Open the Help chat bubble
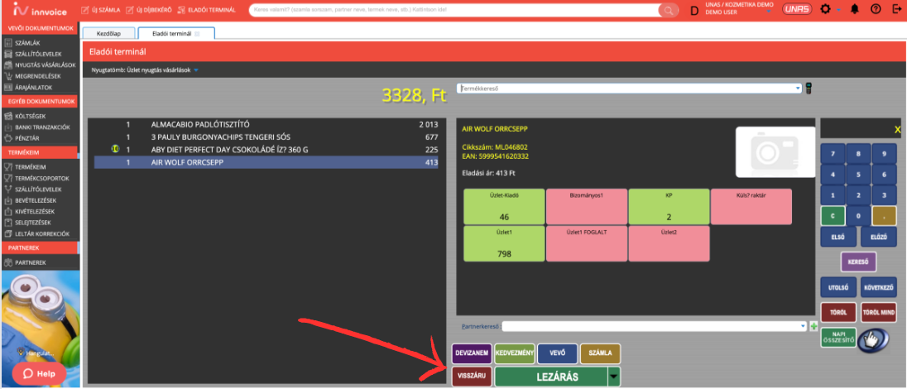The width and height of the screenshot is (908, 390). (39, 374)
